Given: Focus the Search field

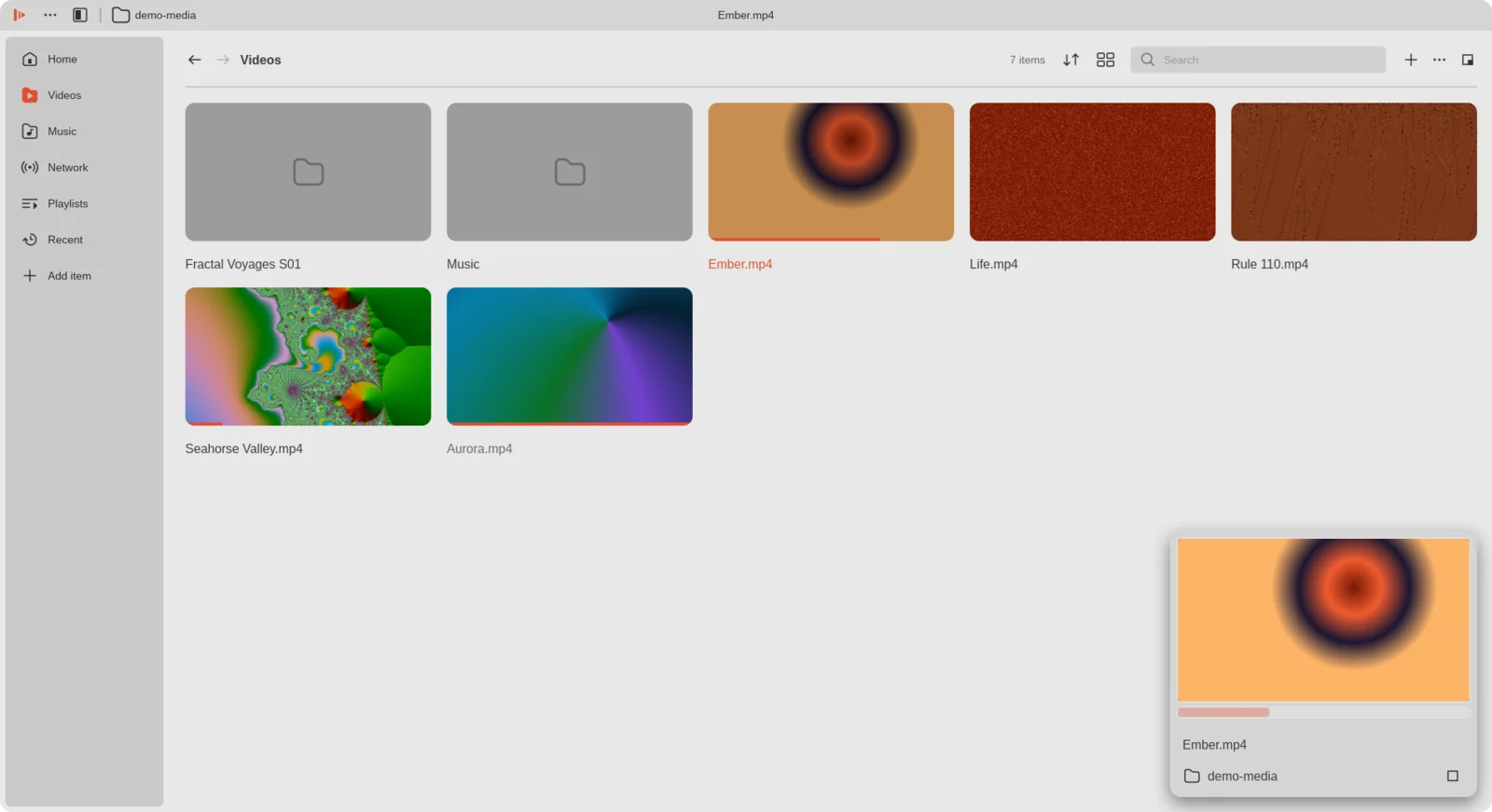Looking at the screenshot, I should 1258,60.
